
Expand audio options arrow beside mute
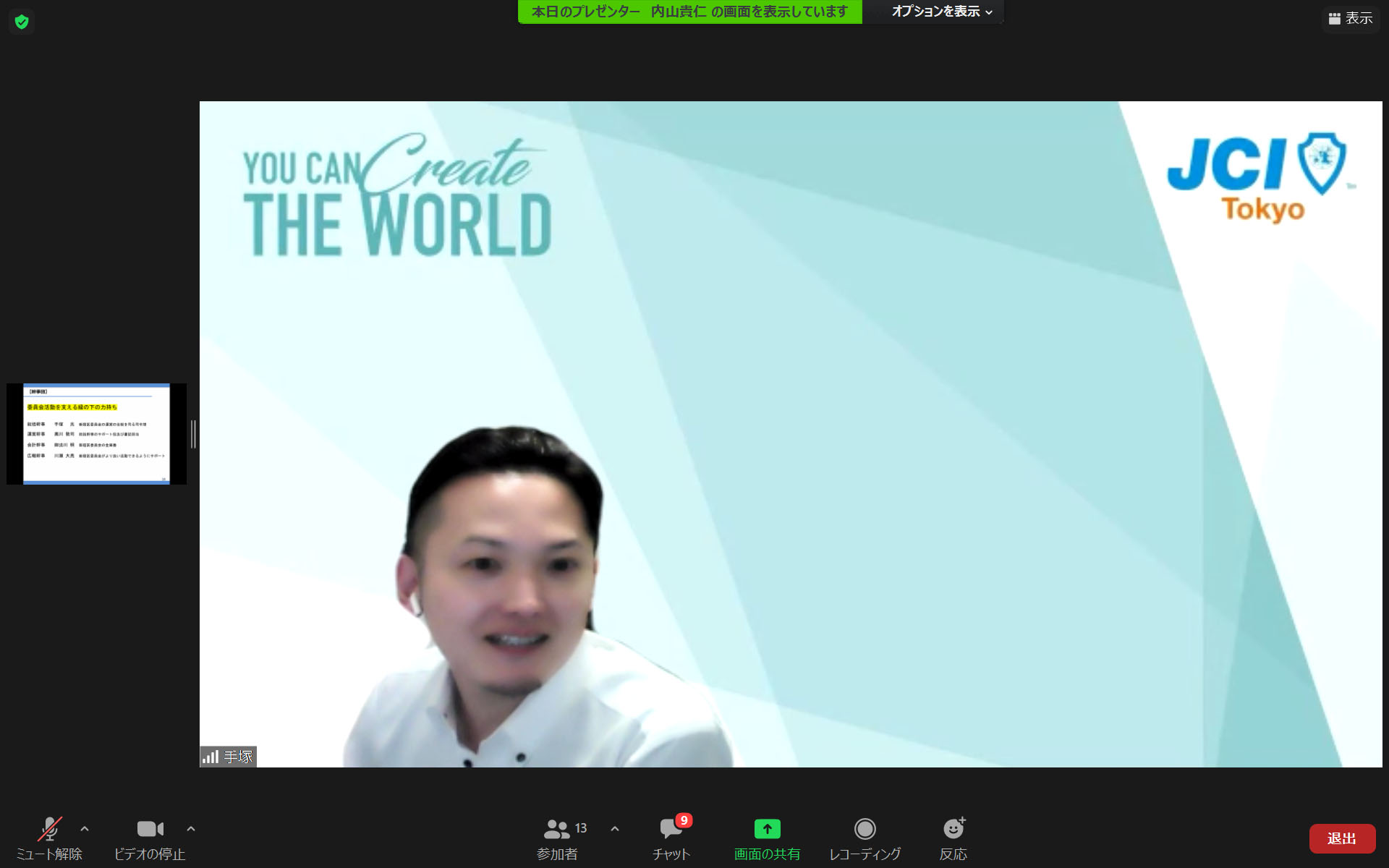click(85, 829)
